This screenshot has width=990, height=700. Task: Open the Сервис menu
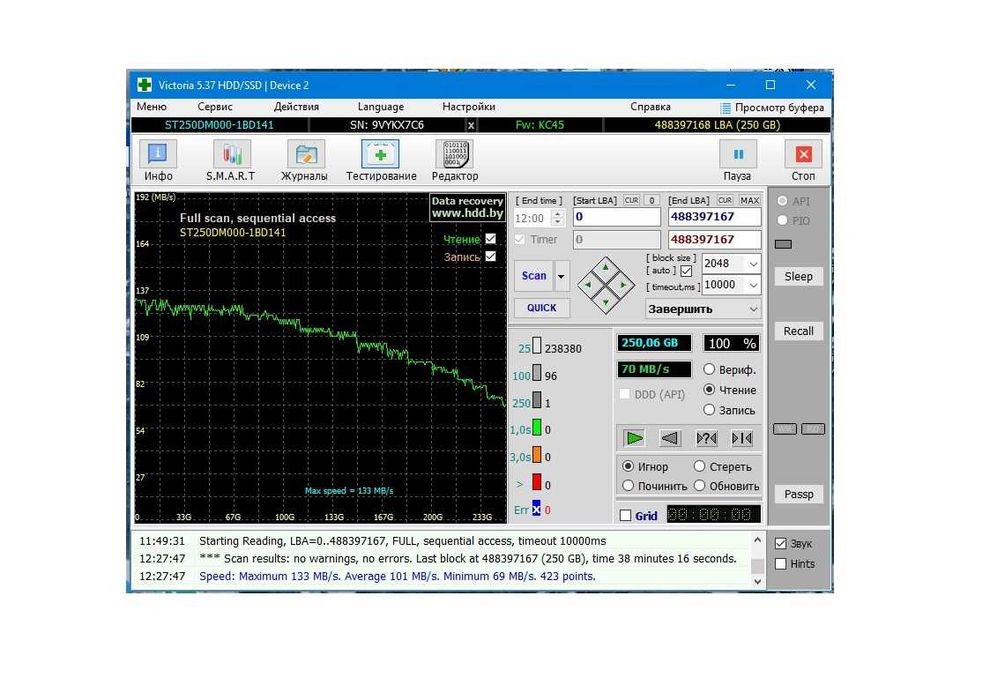(215, 107)
